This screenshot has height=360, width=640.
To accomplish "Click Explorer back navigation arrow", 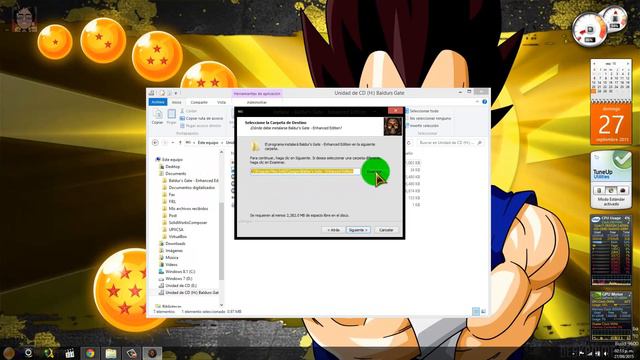I will point(155,143).
